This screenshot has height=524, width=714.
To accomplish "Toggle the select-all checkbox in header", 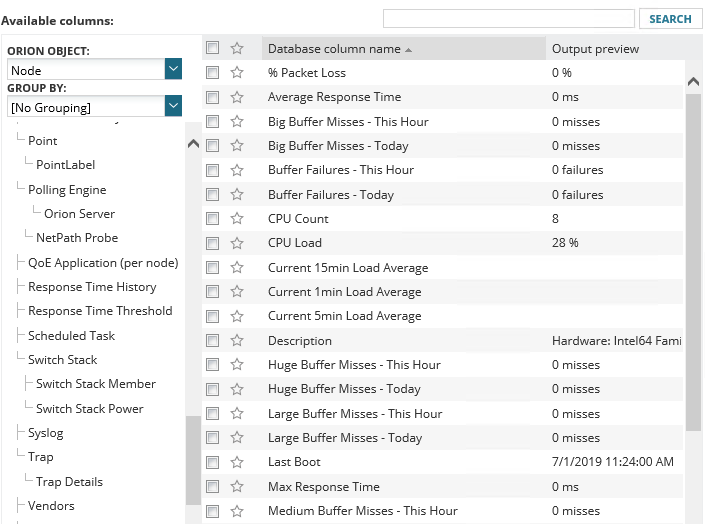I will pyautogui.click(x=212, y=48).
